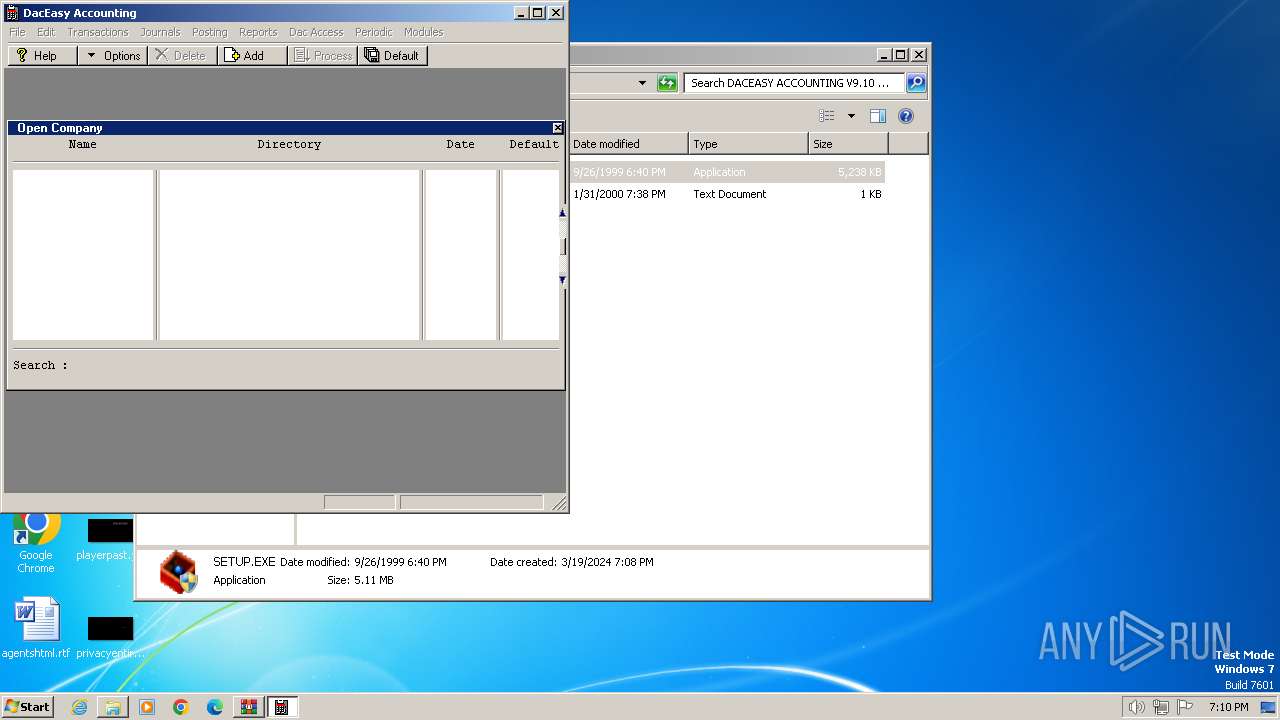Open Windows Media Player from taskbar
The width and height of the screenshot is (1280, 720).
[147, 707]
